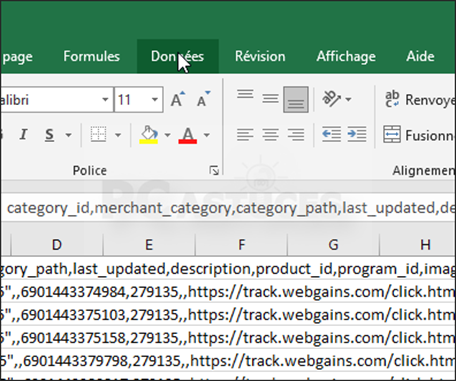This screenshot has width=456, height=381.
Task: Select column E header
Action: [x=149, y=245]
